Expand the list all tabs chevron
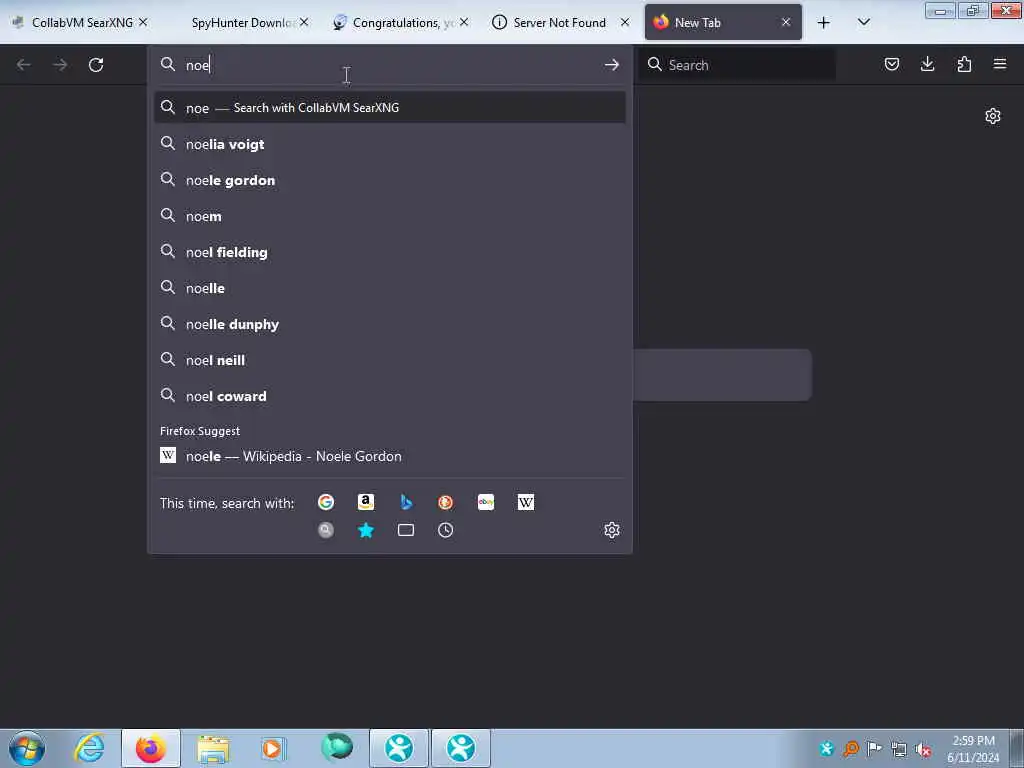The height and width of the screenshot is (768, 1024). (x=863, y=23)
